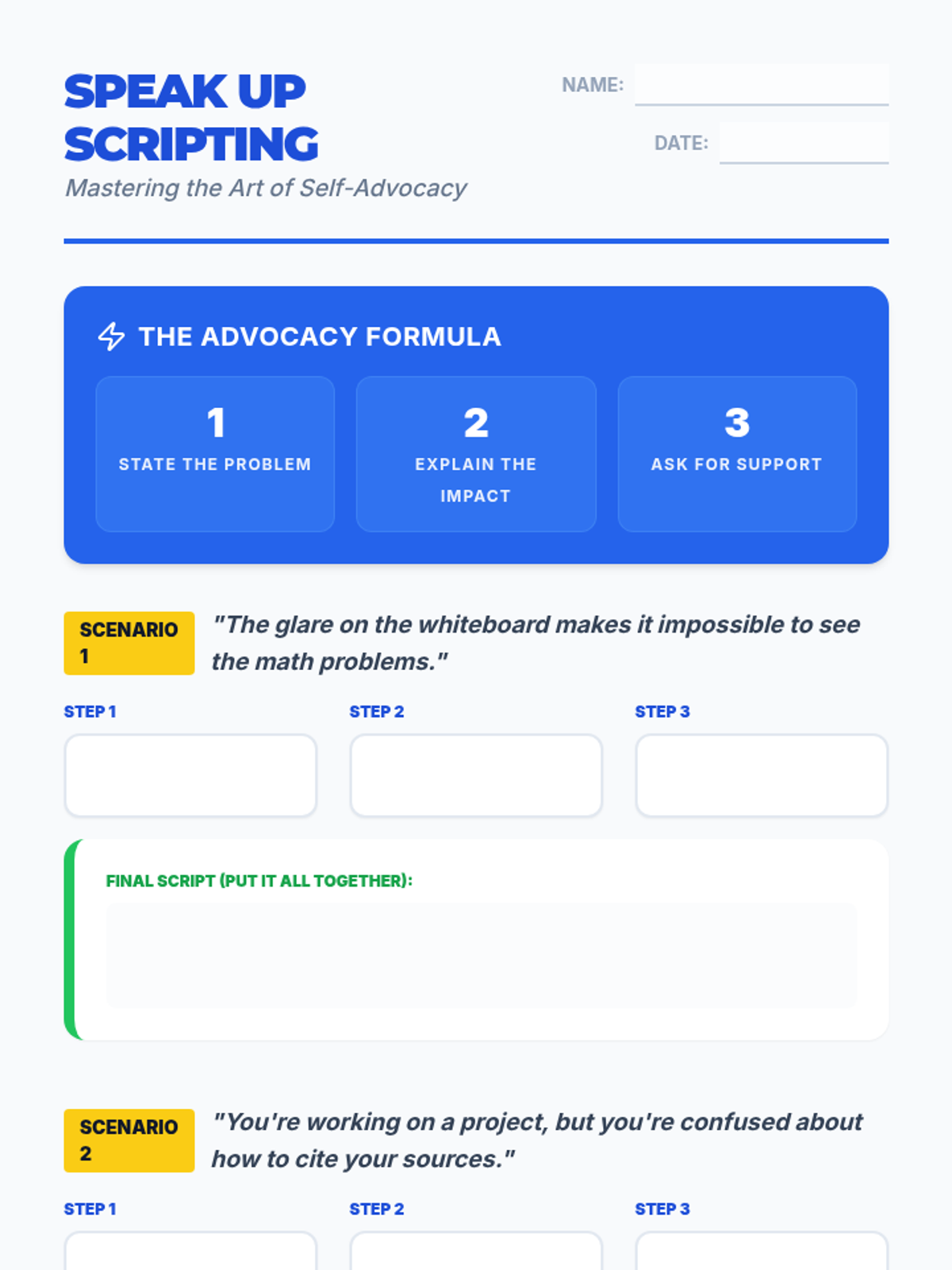The image size is (952, 1270).
Task: Select the State the Problem card
Action: [x=215, y=454]
